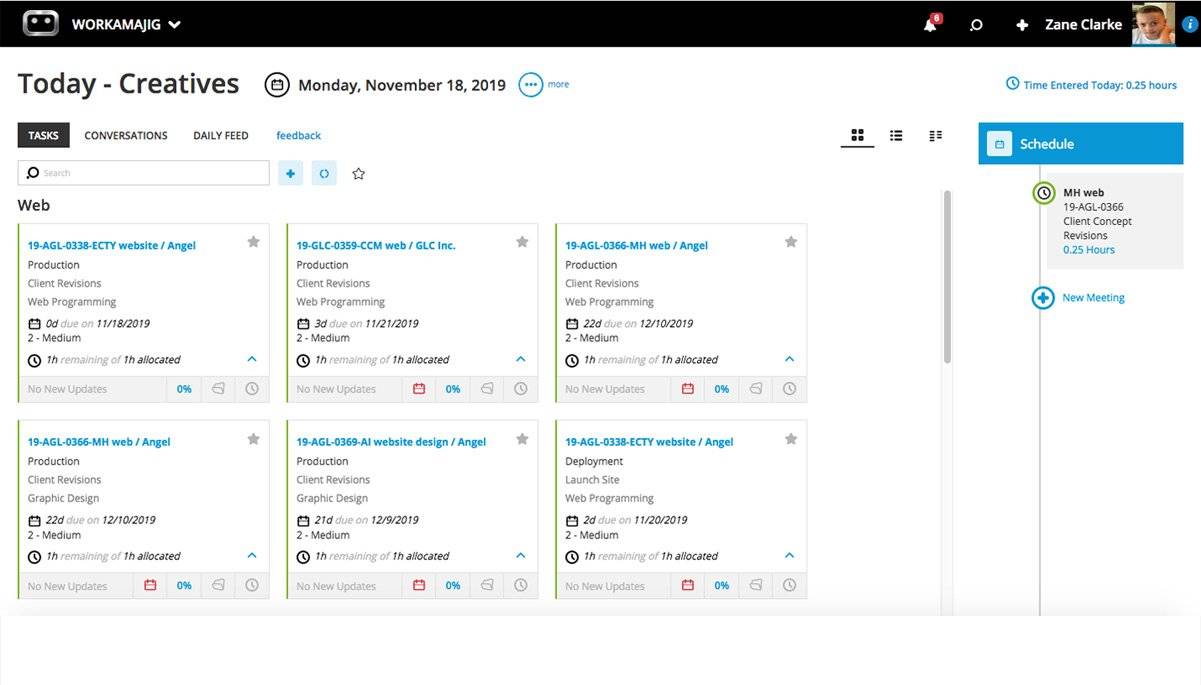Image resolution: width=1201 pixels, height=685 pixels.
Task: Open notifications via the bell icon
Action: [928, 24]
